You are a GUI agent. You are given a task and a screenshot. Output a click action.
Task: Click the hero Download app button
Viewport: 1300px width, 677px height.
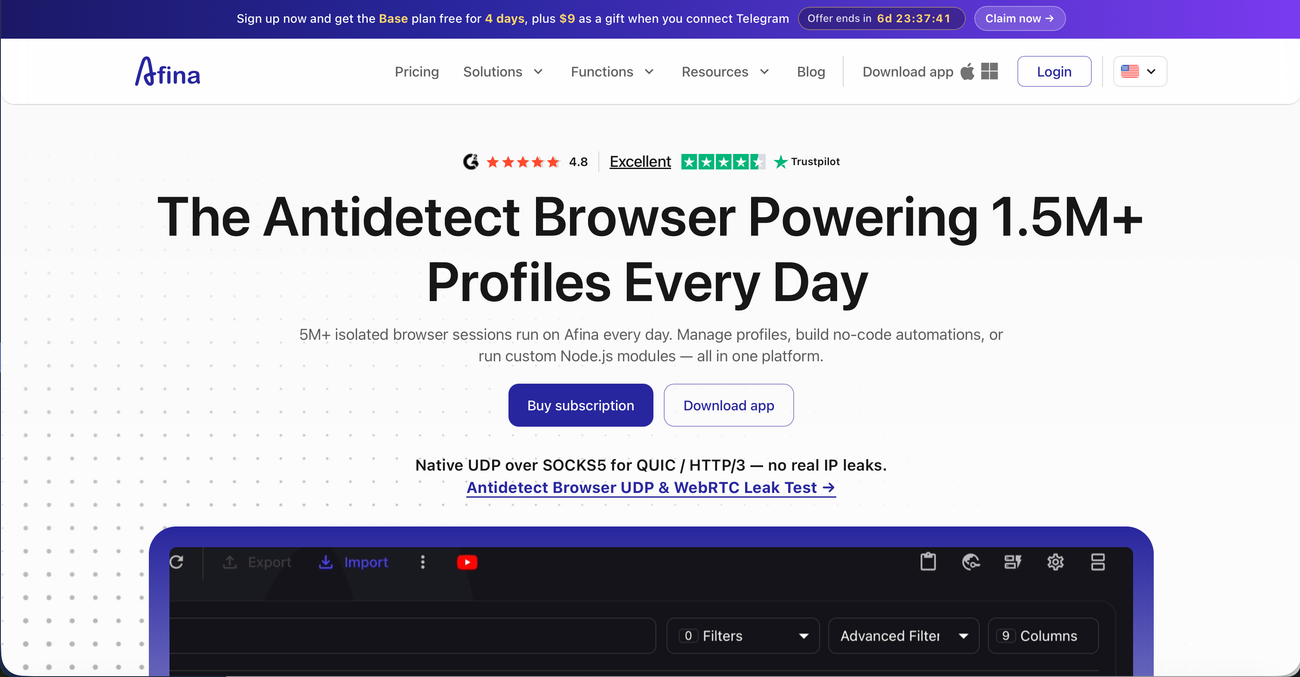pyautogui.click(x=729, y=405)
